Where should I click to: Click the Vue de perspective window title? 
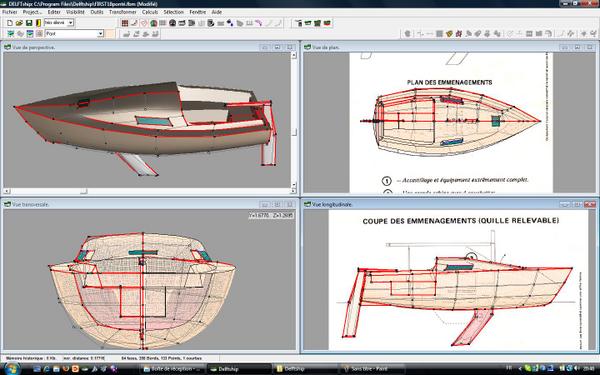pyautogui.click(x=34, y=47)
